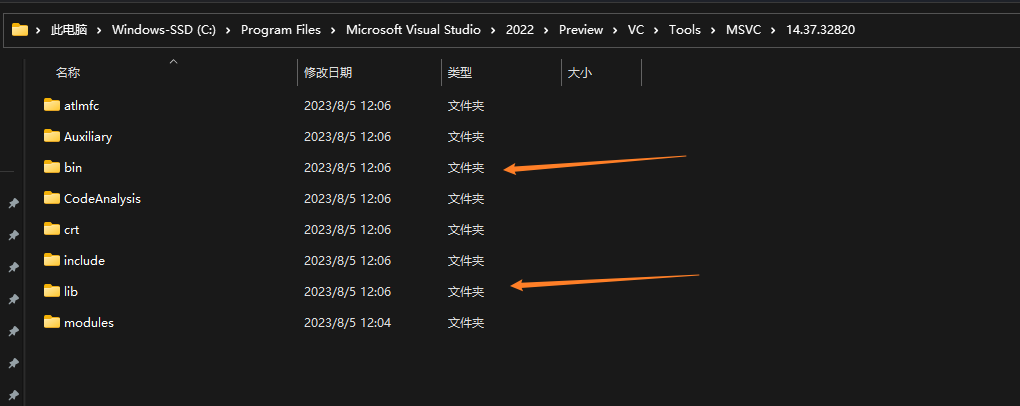Expand the chevron after Program Files

[x=334, y=30]
